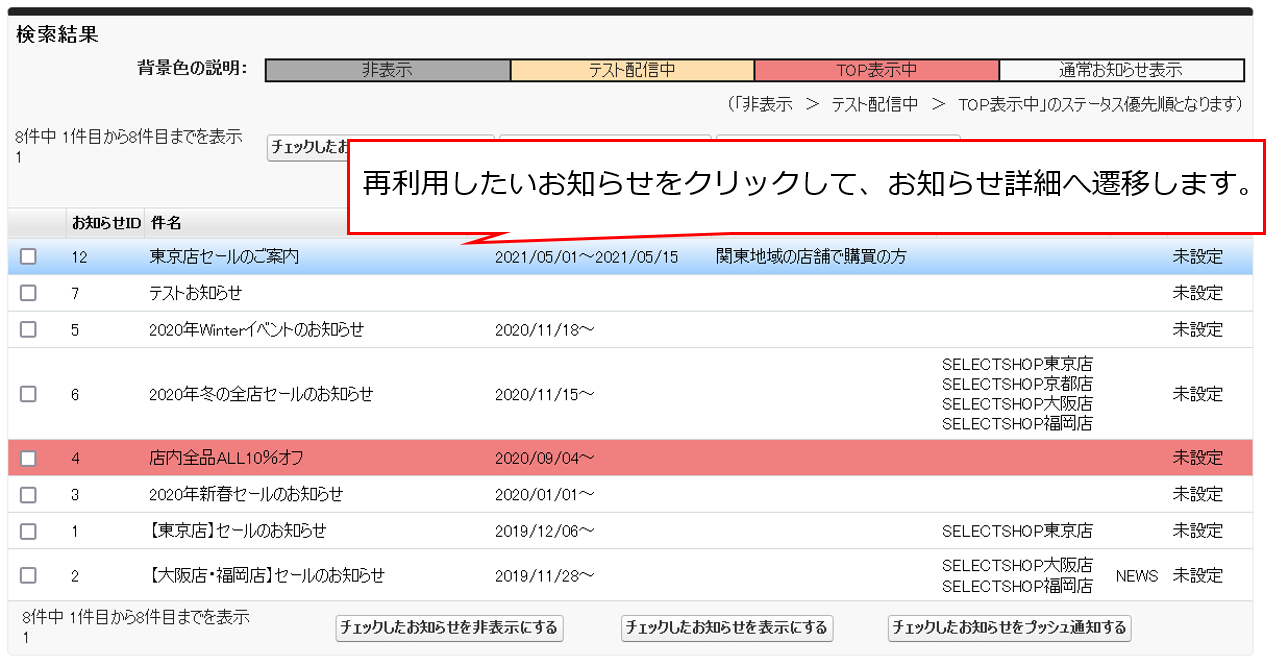Click the 店内全品ALL10%オフ notice title
The image size is (1285, 666).
click(x=226, y=458)
